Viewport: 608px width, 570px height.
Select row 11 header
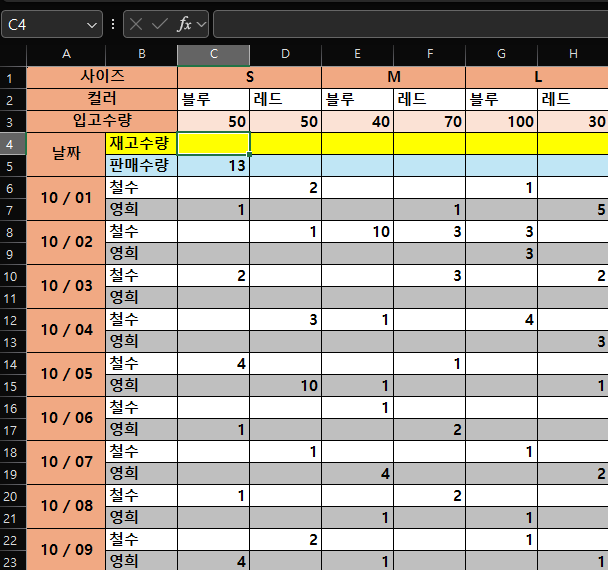coord(13,298)
